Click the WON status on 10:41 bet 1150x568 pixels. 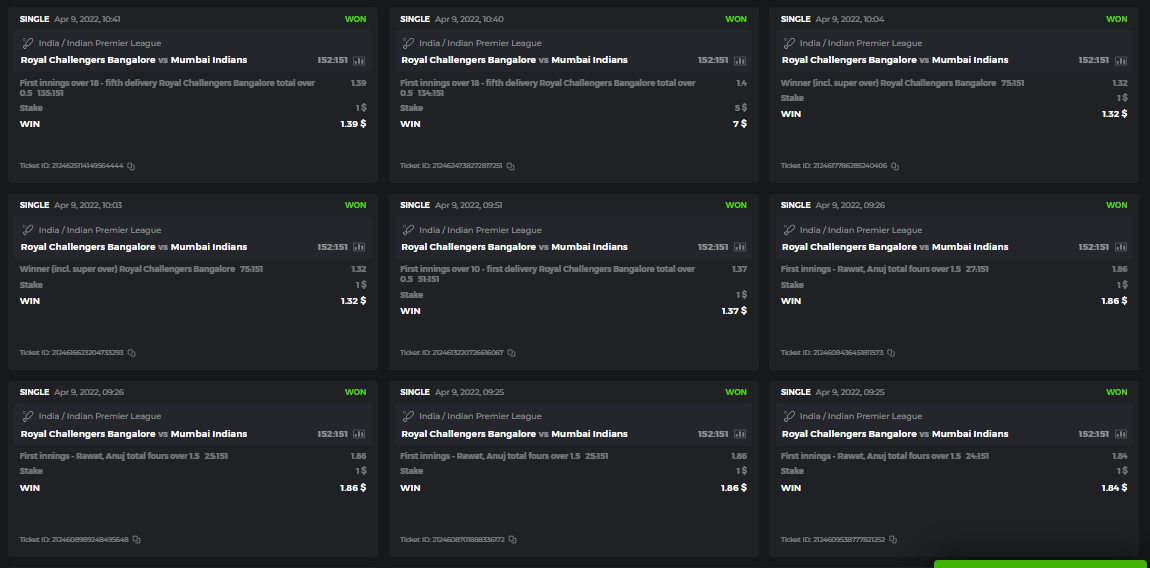(356, 19)
